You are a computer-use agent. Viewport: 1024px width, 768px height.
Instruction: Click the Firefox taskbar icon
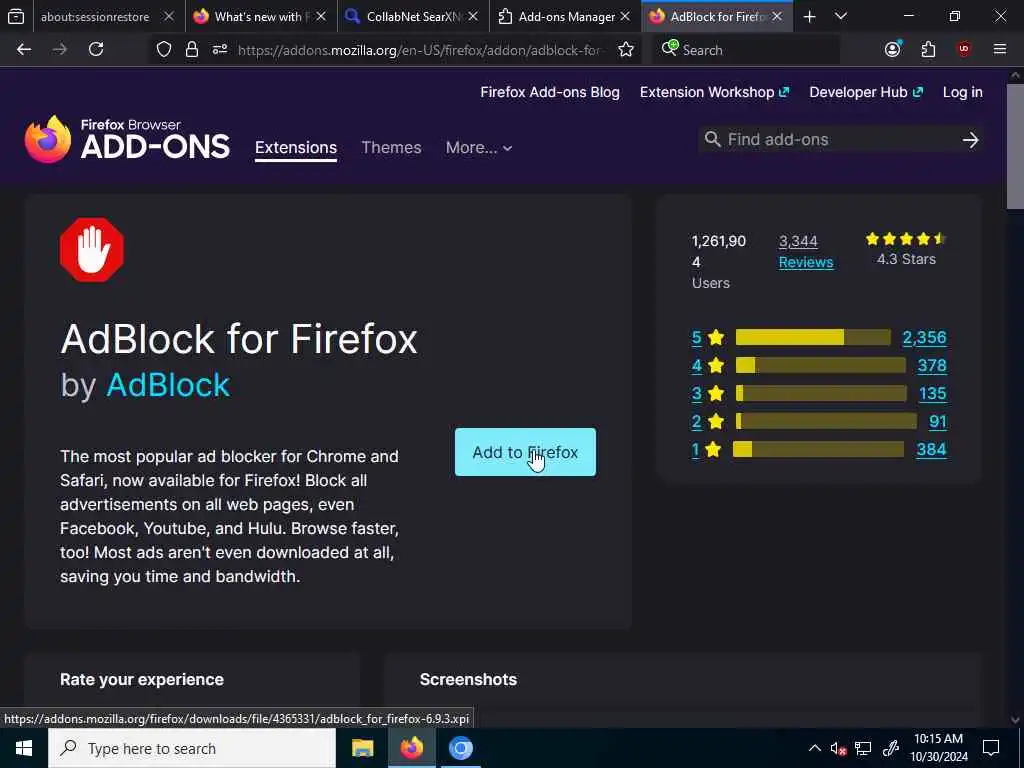point(411,748)
